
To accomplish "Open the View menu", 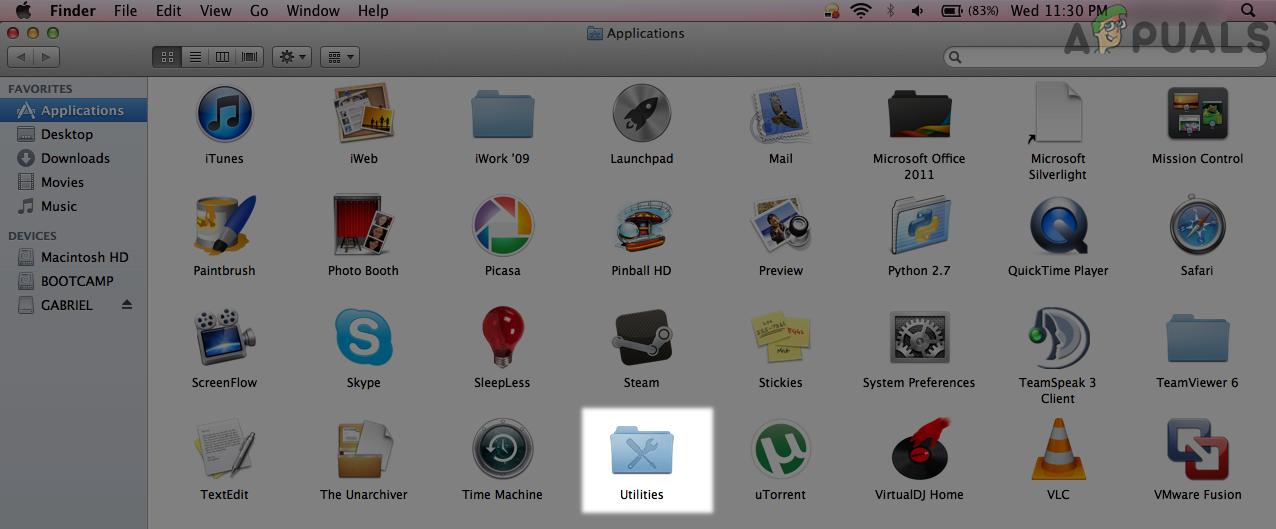I will 216,11.
